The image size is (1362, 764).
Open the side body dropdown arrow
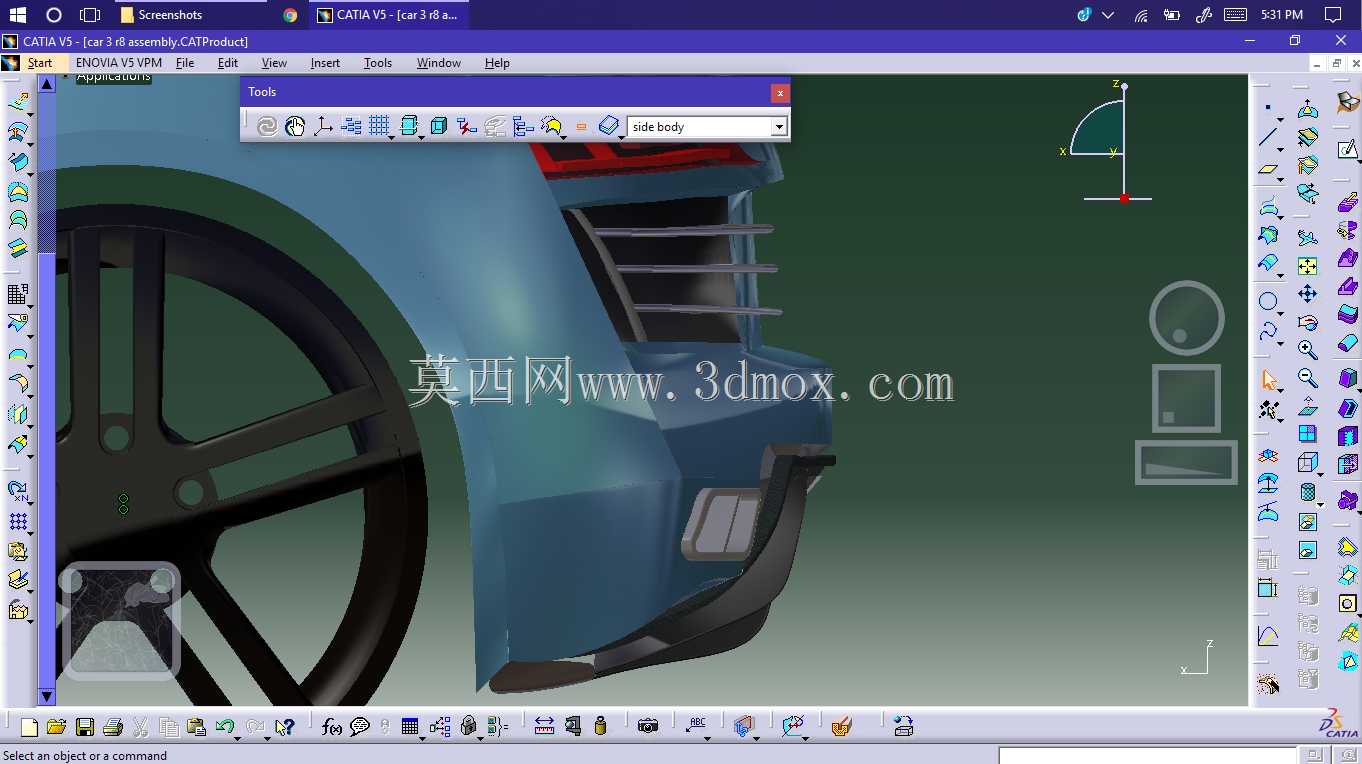coord(778,127)
